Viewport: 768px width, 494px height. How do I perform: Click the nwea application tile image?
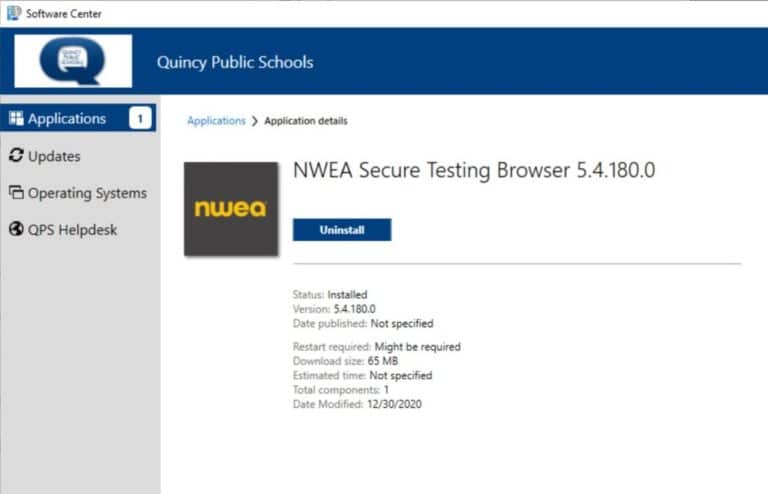click(231, 209)
